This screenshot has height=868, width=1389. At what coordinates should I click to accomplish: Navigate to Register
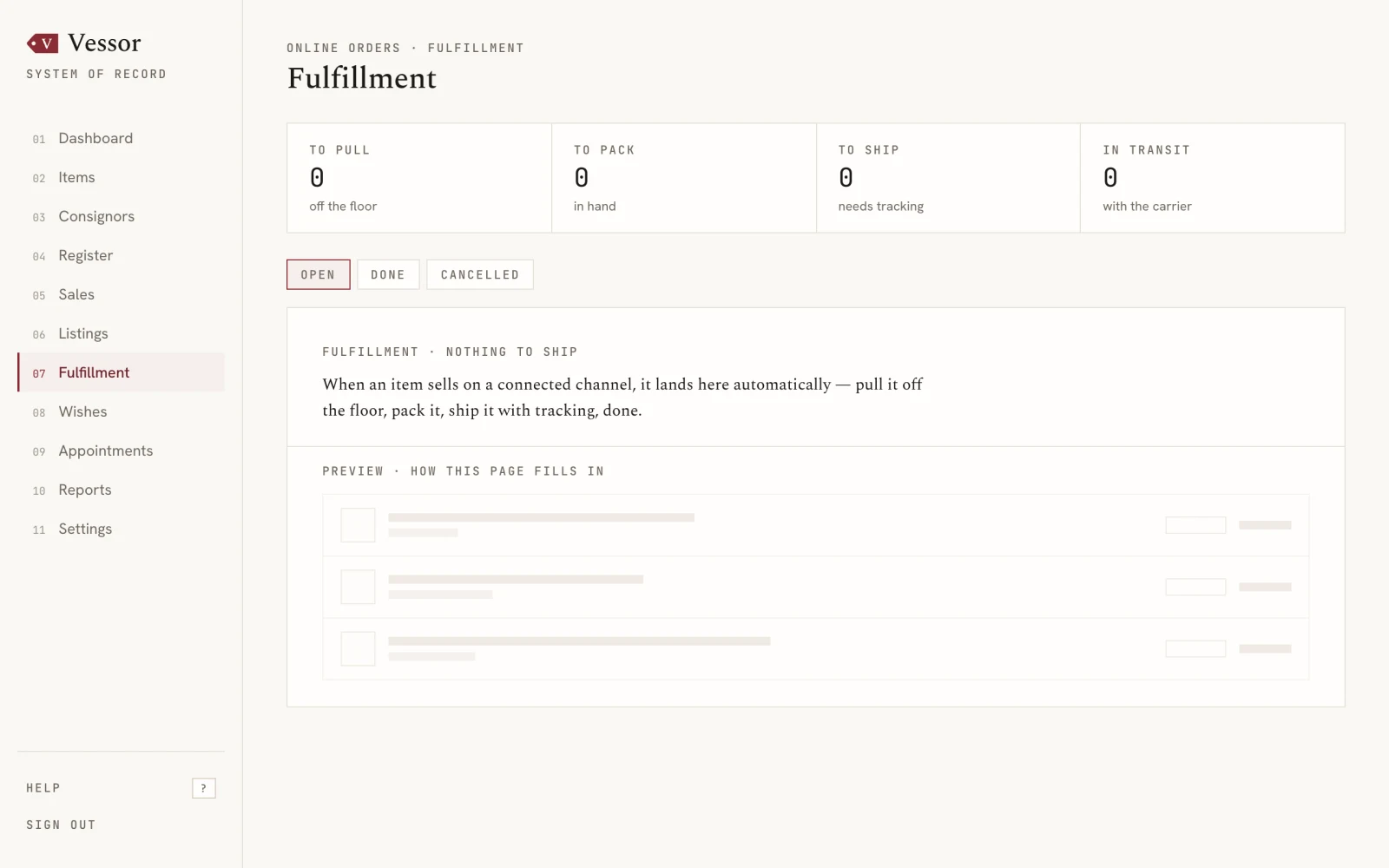(x=121, y=255)
